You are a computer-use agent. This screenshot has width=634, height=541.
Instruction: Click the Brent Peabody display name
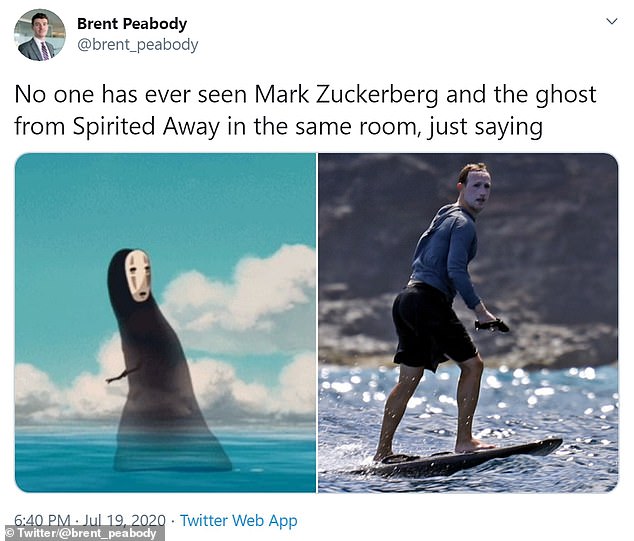[132, 24]
